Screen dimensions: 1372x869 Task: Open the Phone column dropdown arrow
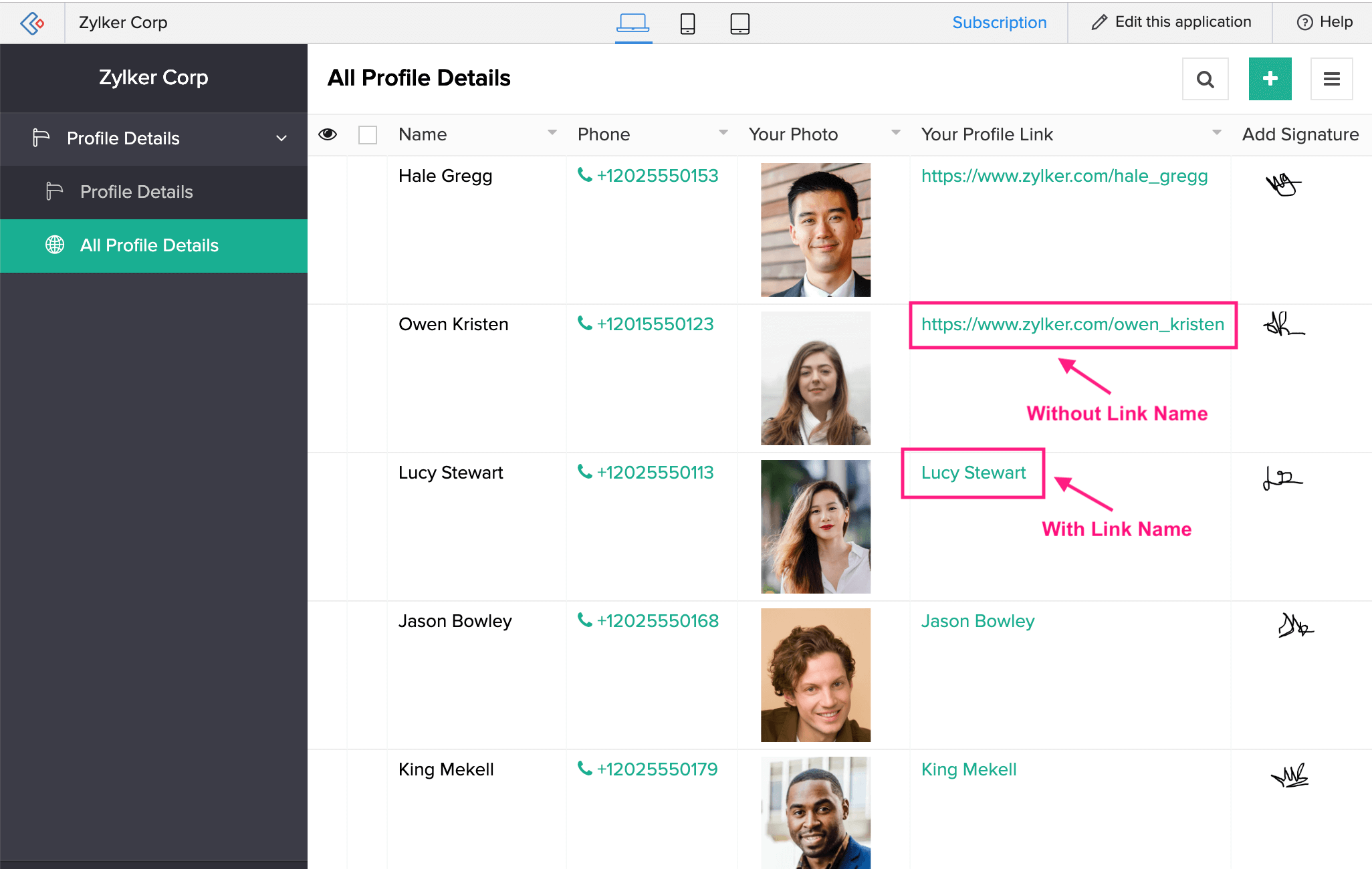pos(723,133)
